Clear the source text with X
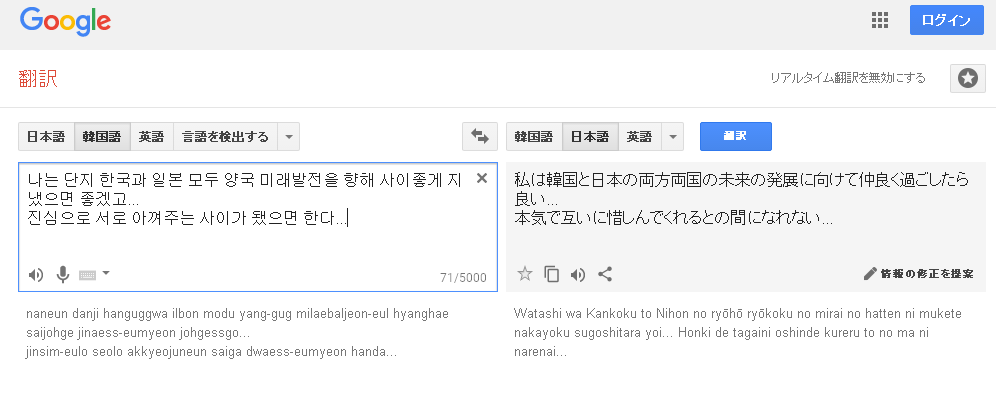Viewport: 996px width, 396px height. [481, 179]
